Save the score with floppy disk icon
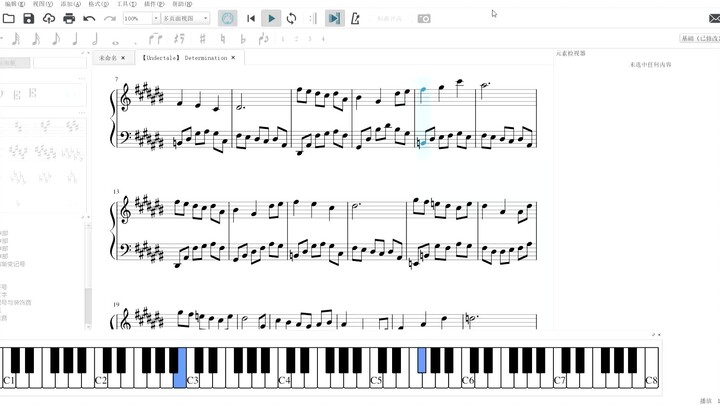The height and width of the screenshot is (405, 720). coord(28,18)
